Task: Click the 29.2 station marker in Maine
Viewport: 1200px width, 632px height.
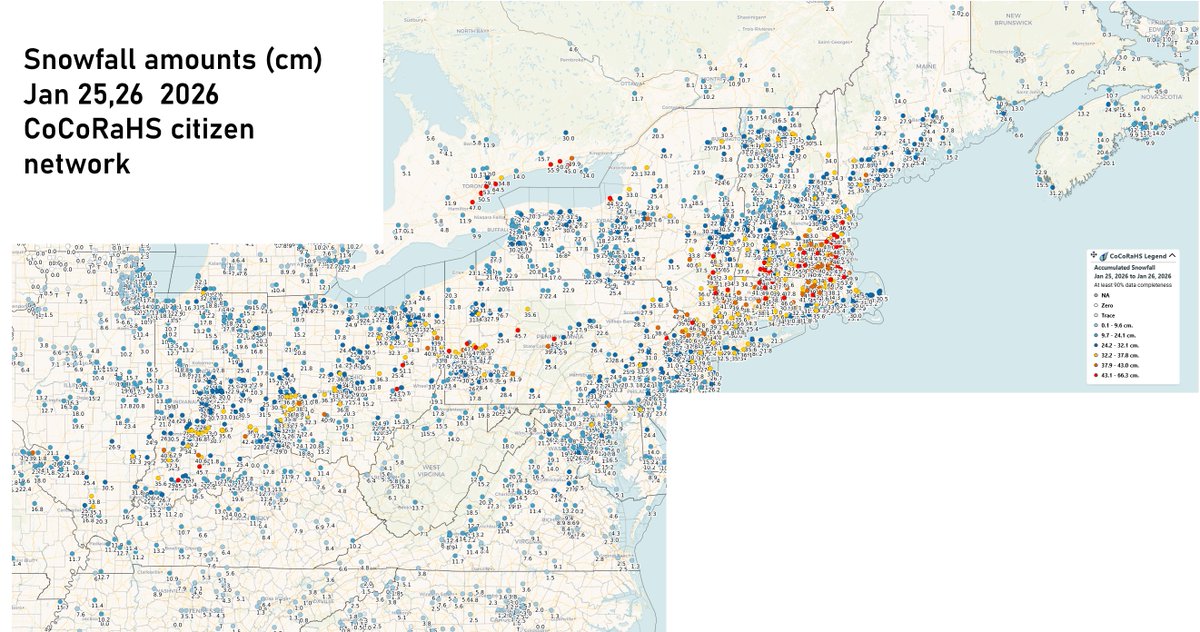Action: pyautogui.click(x=878, y=127)
